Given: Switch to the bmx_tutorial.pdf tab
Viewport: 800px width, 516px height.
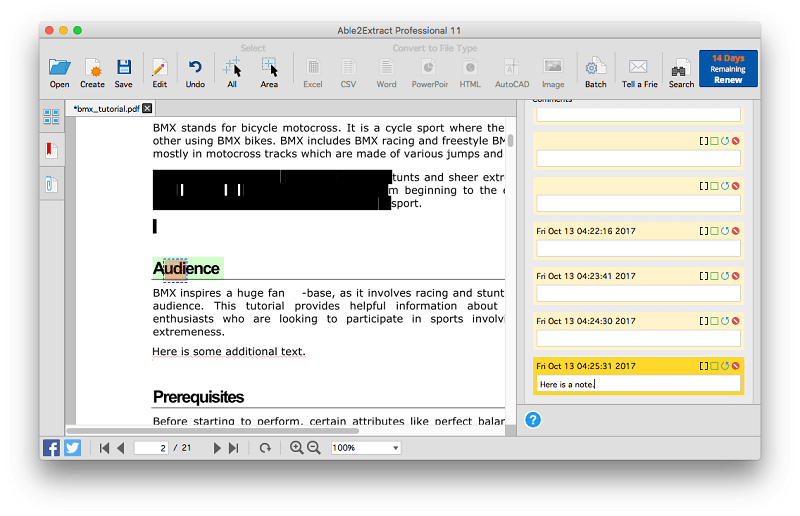Looking at the screenshot, I should click(x=106, y=109).
